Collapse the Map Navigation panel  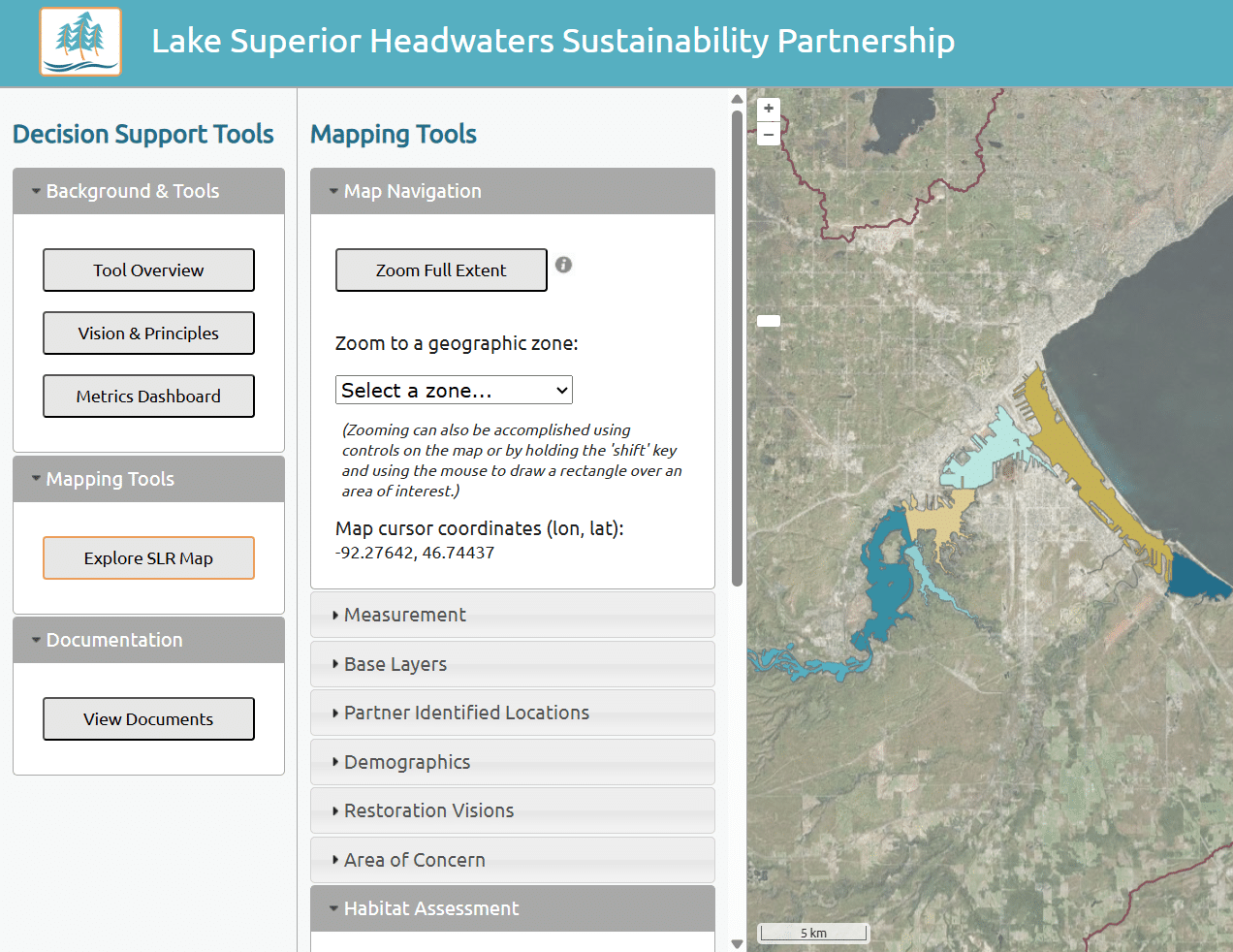tap(513, 191)
